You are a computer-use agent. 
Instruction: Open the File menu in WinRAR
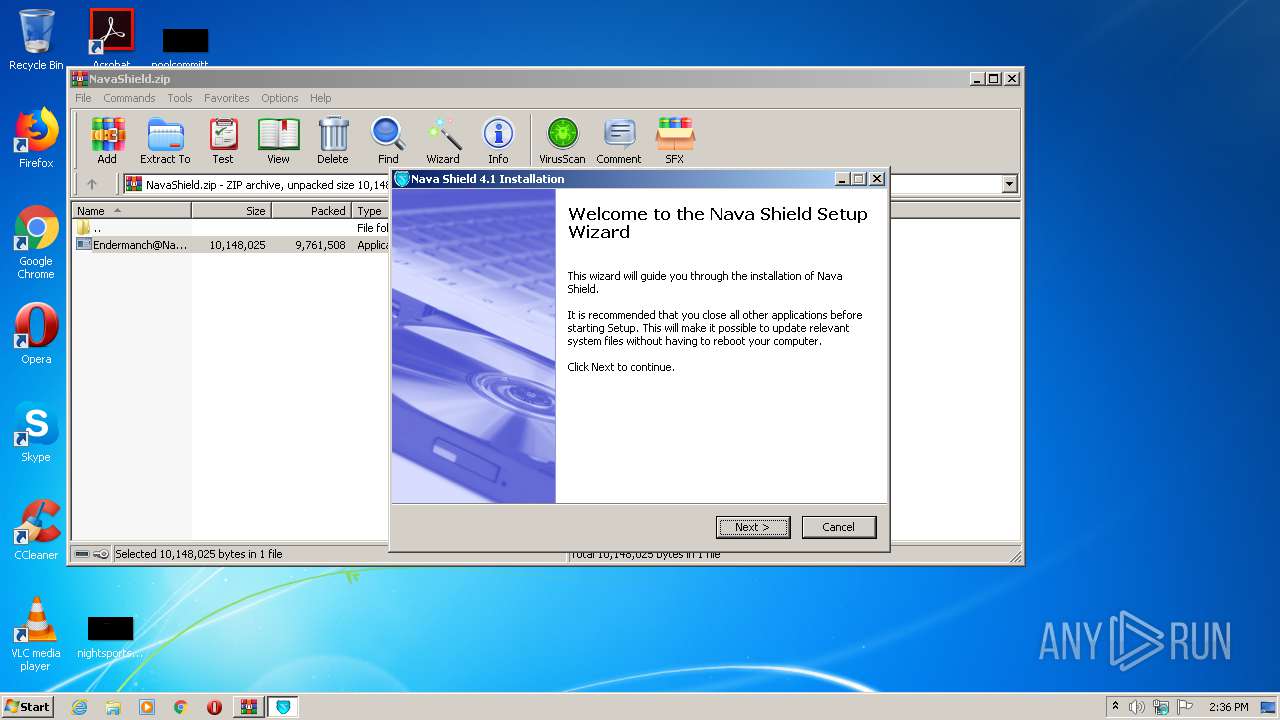click(x=83, y=98)
